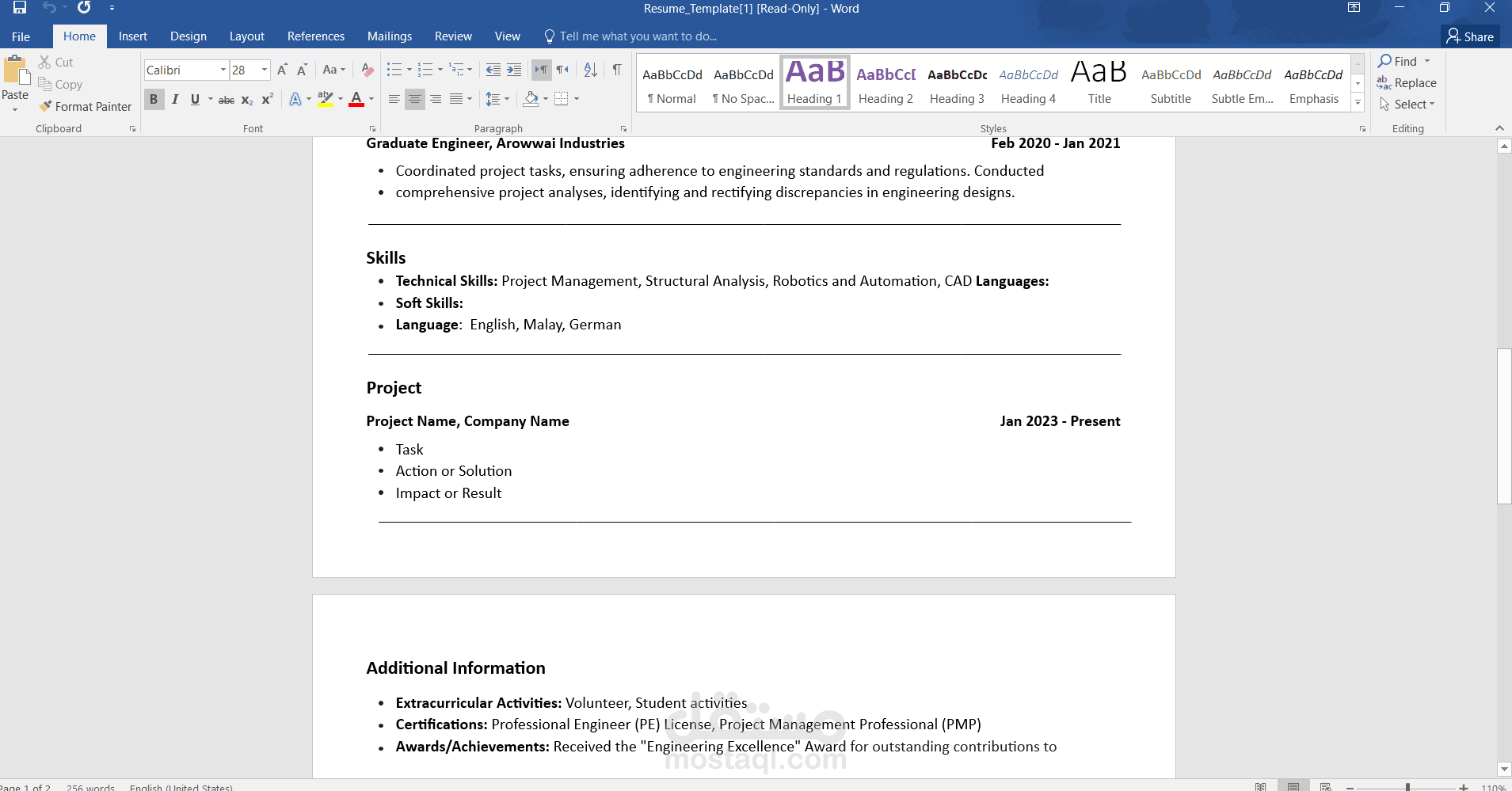The width and height of the screenshot is (1512, 791).
Task: Collapse the ribbon with the arrow
Action: [x=1499, y=128]
